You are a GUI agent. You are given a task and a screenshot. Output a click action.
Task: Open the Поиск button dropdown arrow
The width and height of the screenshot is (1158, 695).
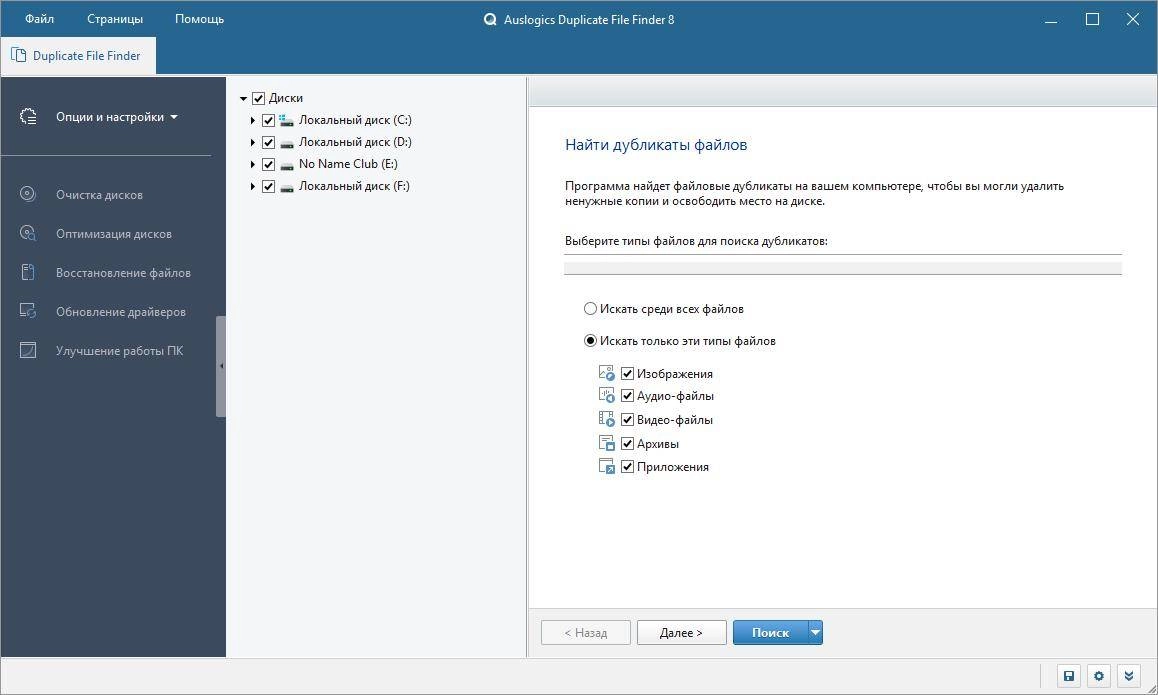[x=815, y=633]
